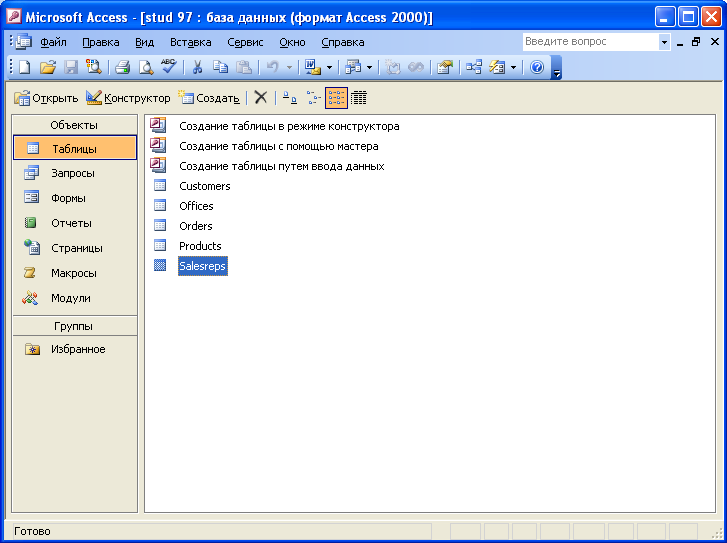Switch to Small Icons view
The image size is (727, 543).
click(313, 97)
